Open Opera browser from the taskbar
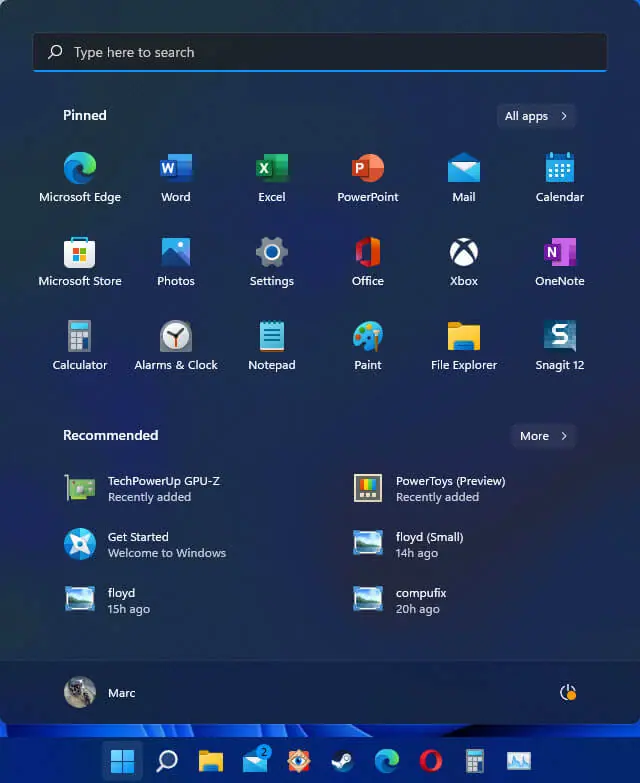Image resolution: width=640 pixels, height=783 pixels. (430, 761)
